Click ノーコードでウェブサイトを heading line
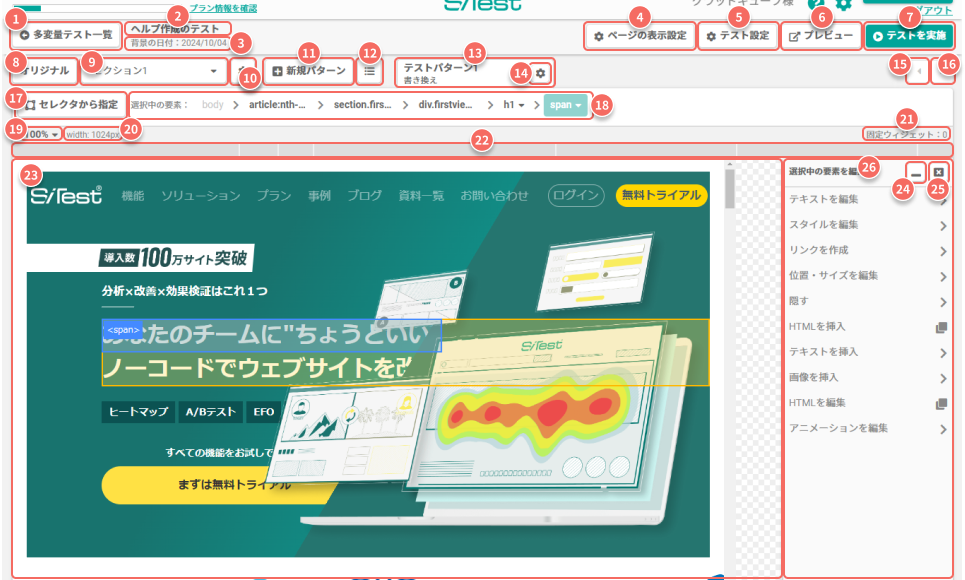 255,368
